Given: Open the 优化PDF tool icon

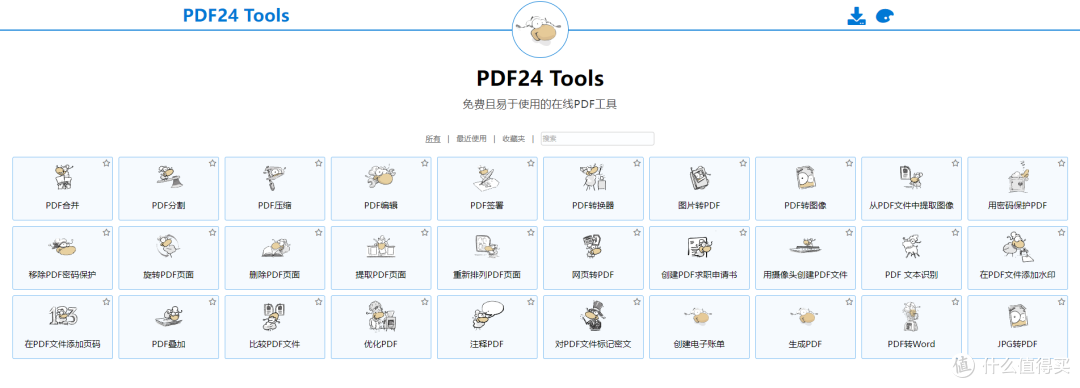Looking at the screenshot, I should coord(381,316).
